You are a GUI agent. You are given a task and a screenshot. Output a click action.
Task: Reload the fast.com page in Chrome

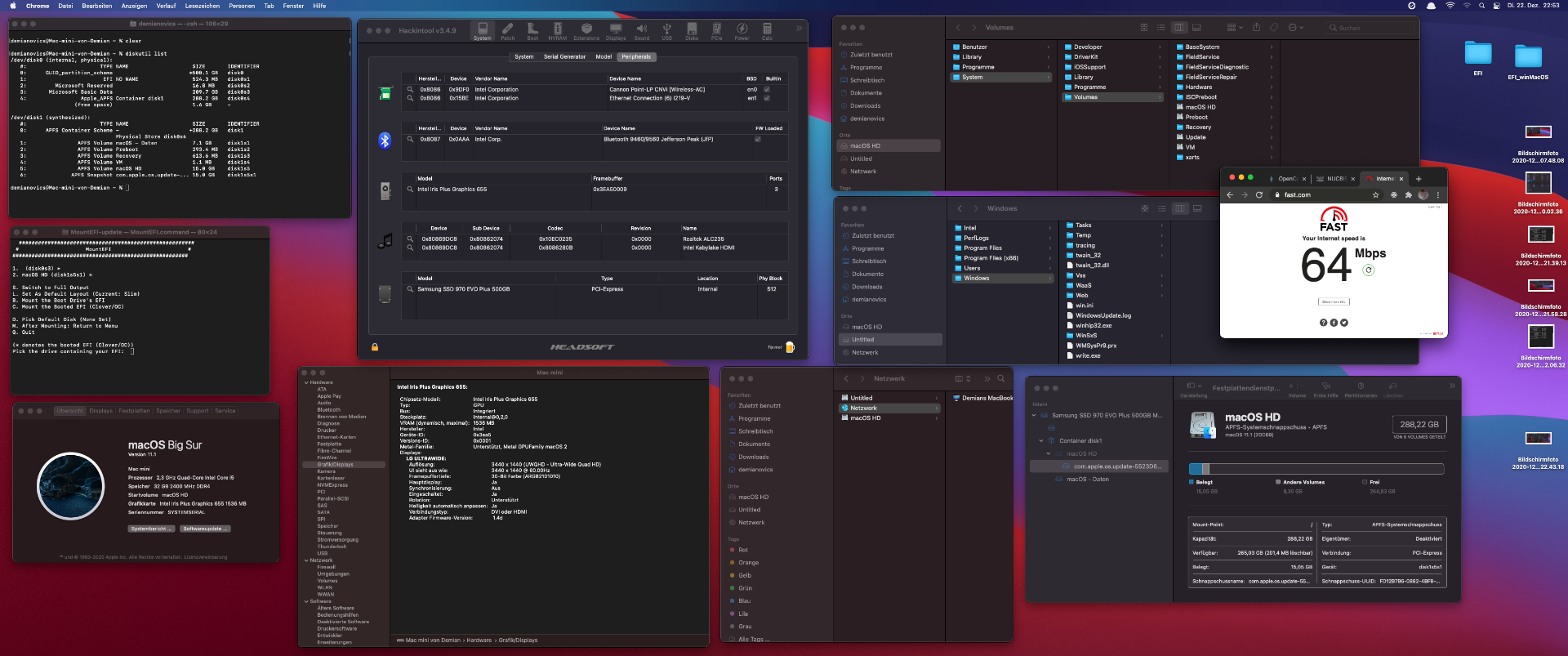[1259, 195]
